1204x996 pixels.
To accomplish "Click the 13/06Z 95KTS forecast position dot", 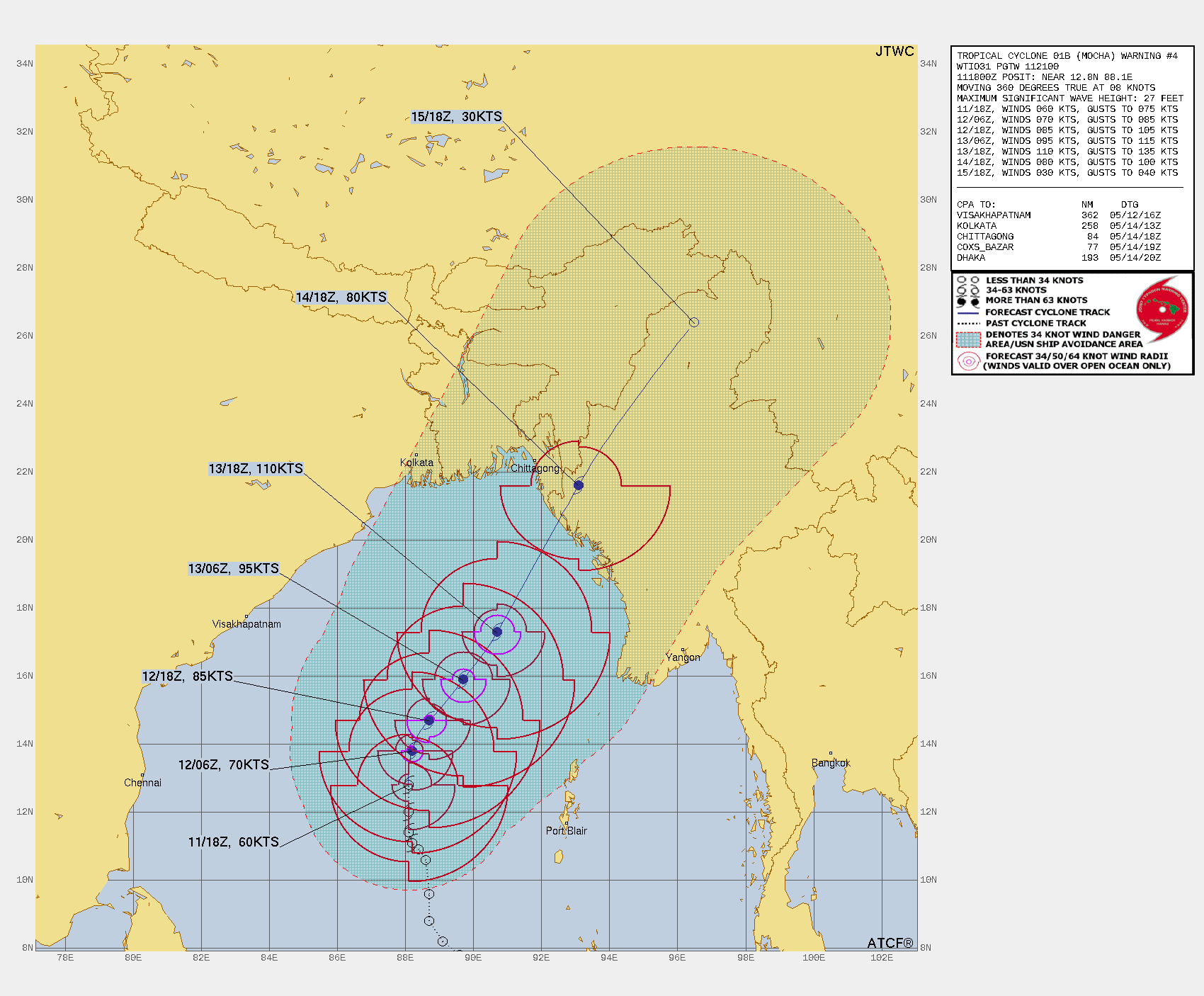I will [463, 679].
